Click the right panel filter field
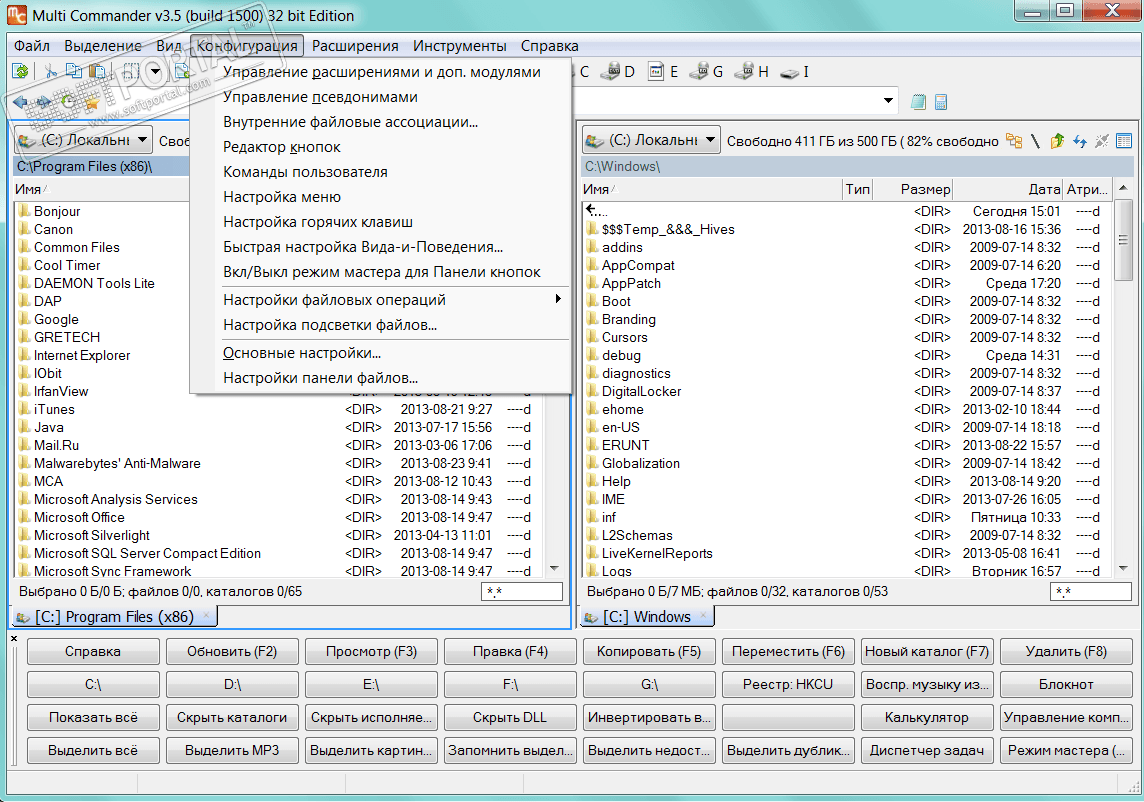The image size is (1144, 802). pyautogui.click(x=1091, y=591)
